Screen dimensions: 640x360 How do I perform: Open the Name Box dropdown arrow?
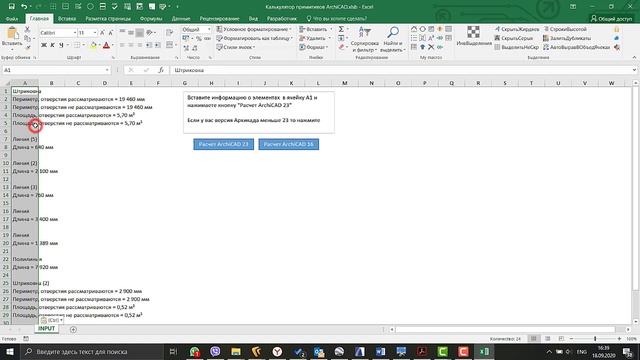click(107, 70)
